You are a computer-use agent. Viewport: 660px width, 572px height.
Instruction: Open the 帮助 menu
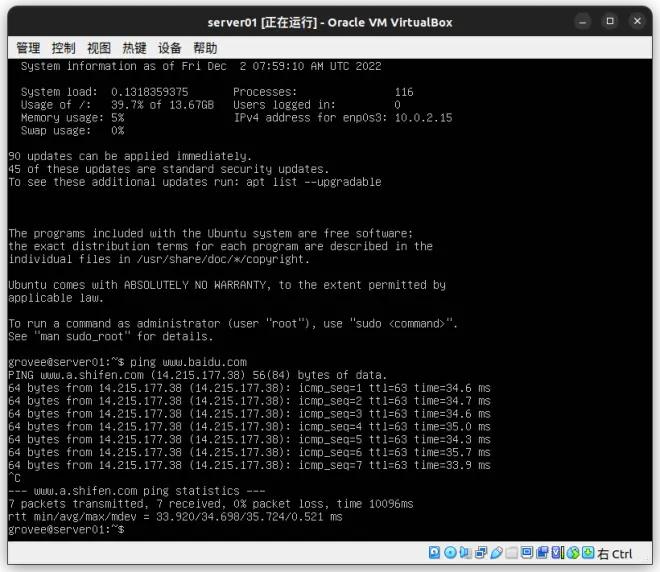[x=205, y=48]
